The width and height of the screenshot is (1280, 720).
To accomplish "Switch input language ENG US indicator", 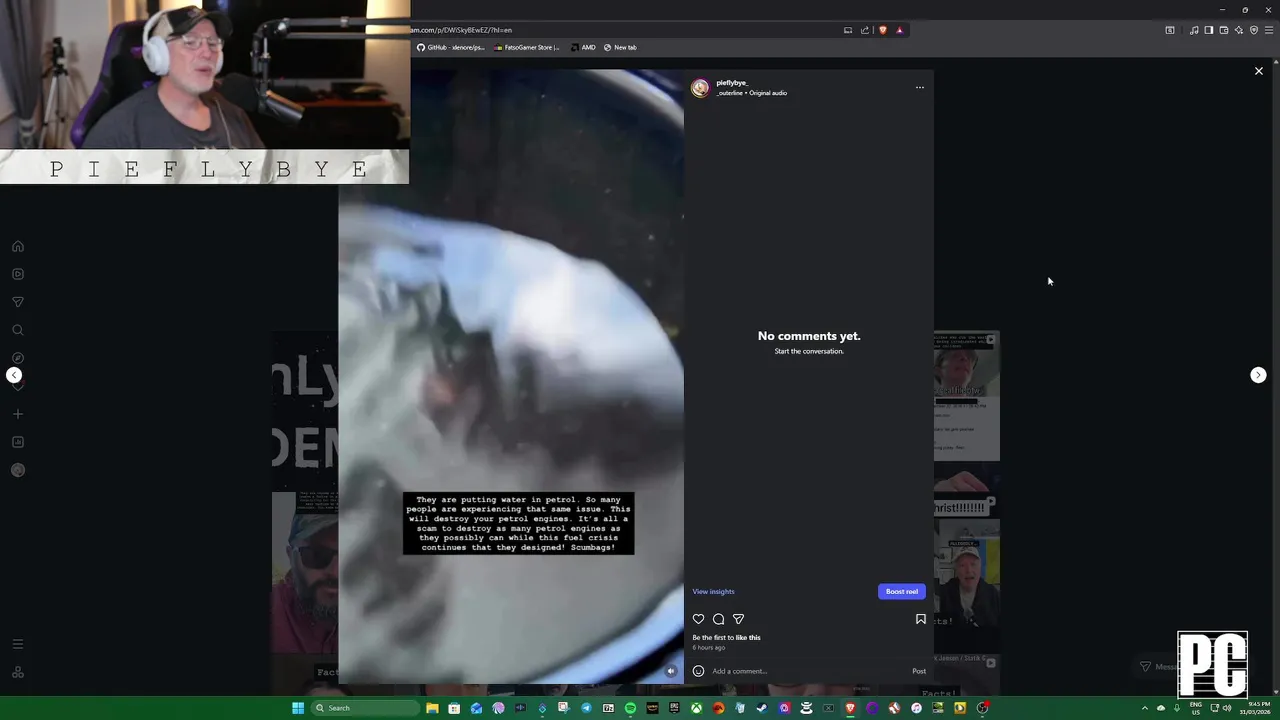I will coord(1196,708).
